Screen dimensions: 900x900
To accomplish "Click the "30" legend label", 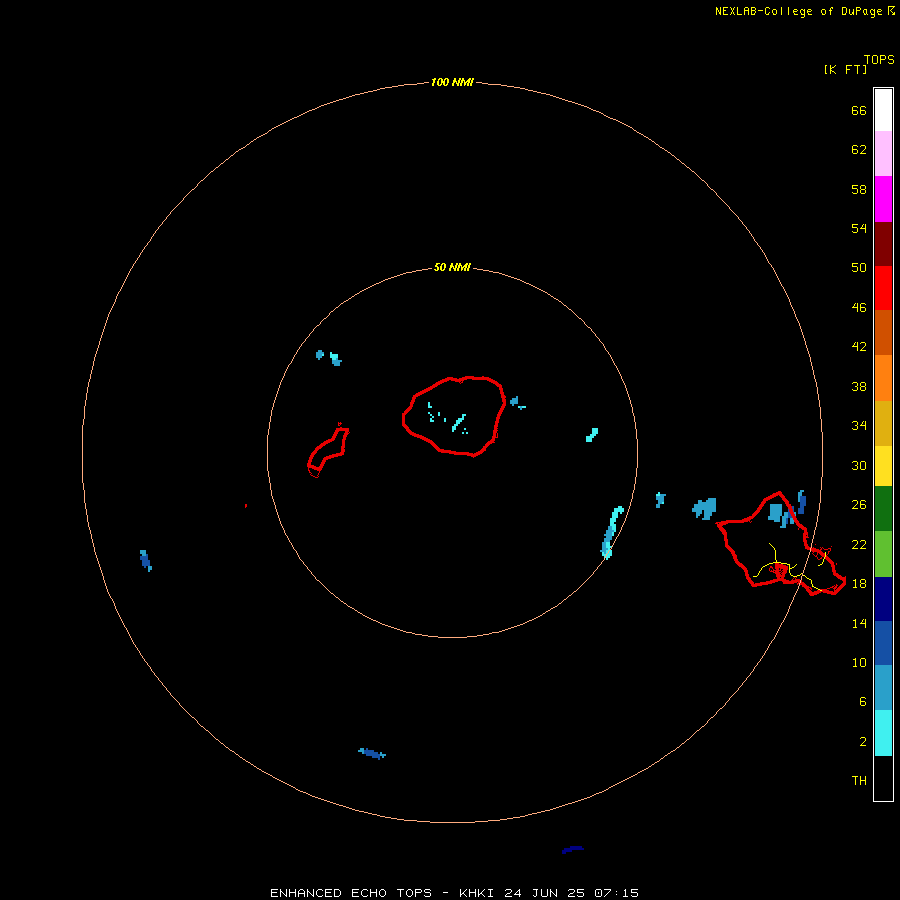I will pos(859,465).
